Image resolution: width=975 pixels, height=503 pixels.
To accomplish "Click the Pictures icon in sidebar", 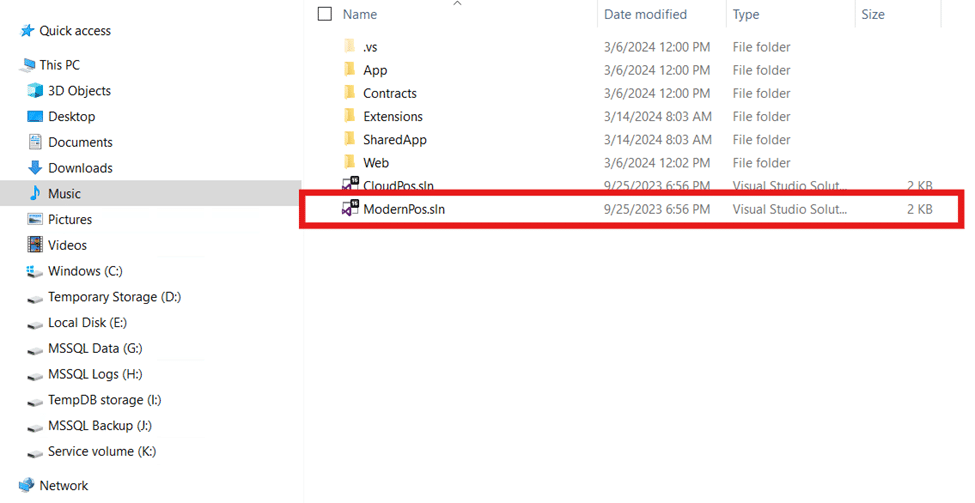I will (x=35, y=219).
